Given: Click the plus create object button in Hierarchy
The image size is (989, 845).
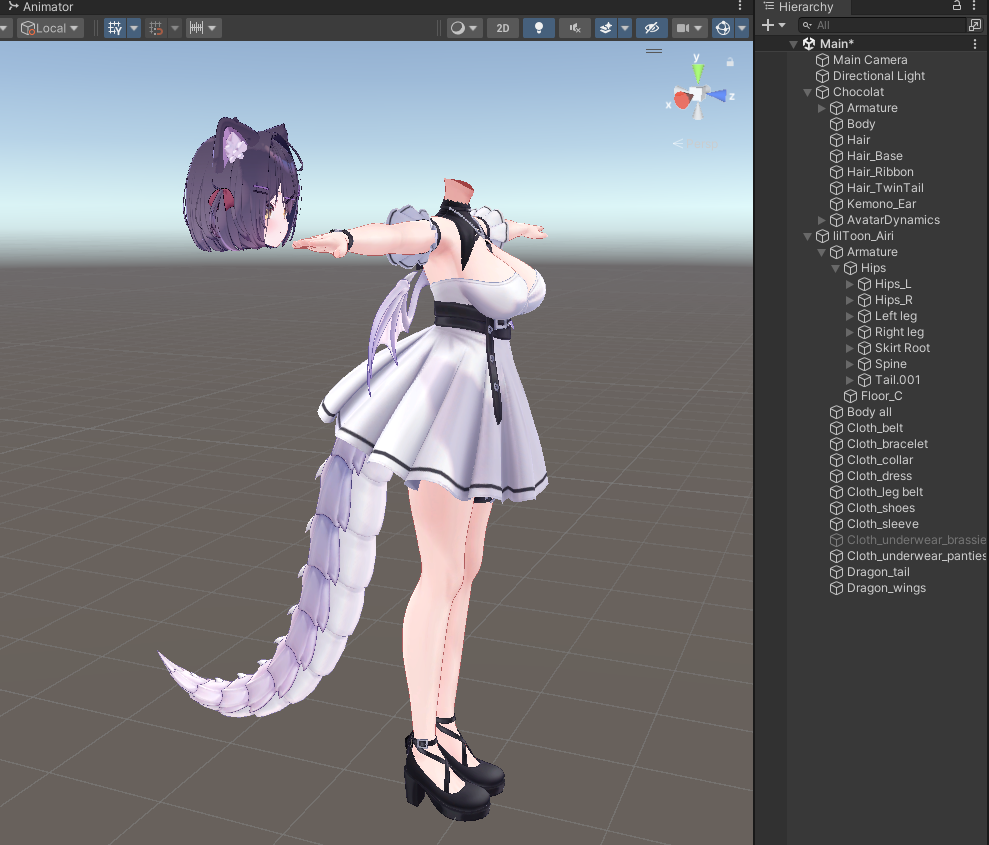Looking at the screenshot, I should (768, 25).
